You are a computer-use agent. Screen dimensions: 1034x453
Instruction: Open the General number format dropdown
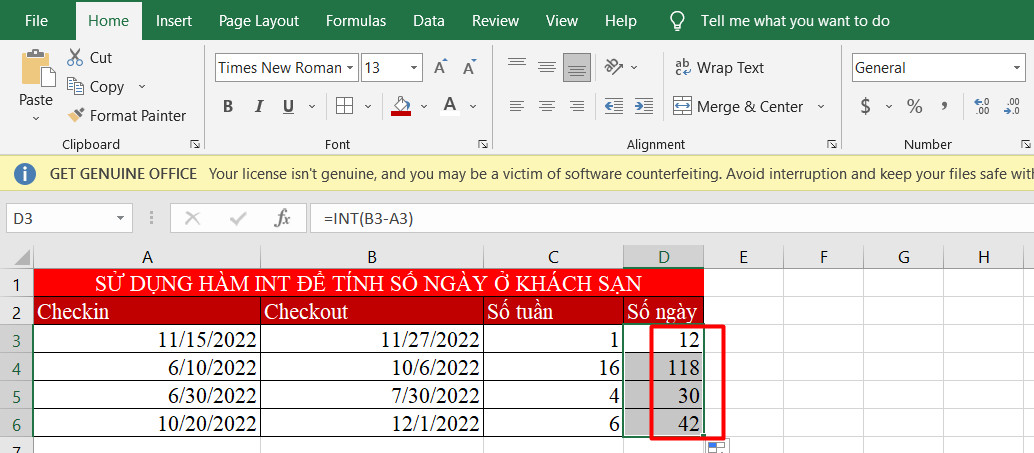click(x=1017, y=68)
